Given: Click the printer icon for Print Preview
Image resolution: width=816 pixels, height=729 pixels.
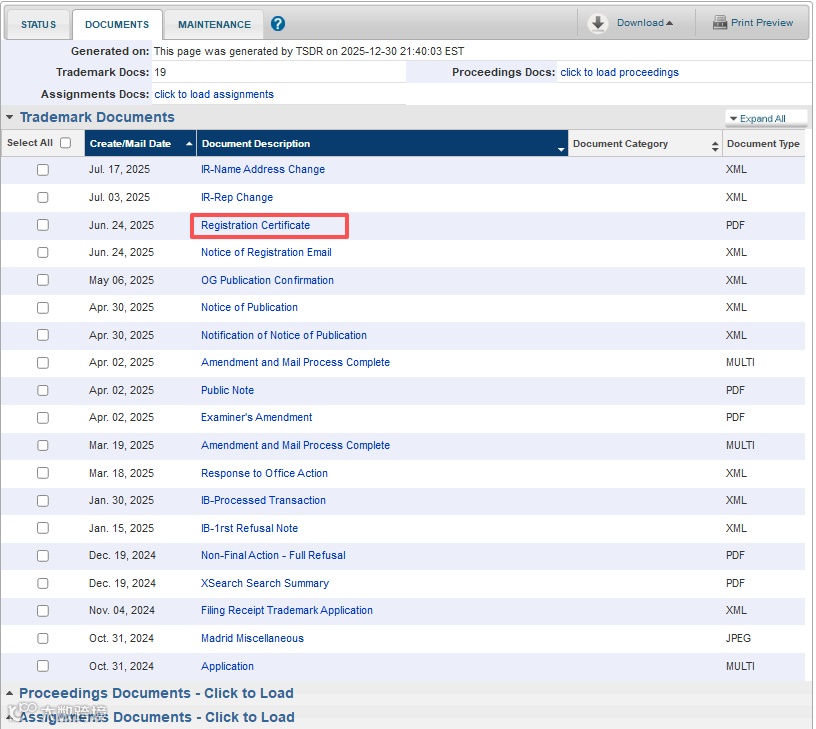Looking at the screenshot, I should [x=720, y=22].
